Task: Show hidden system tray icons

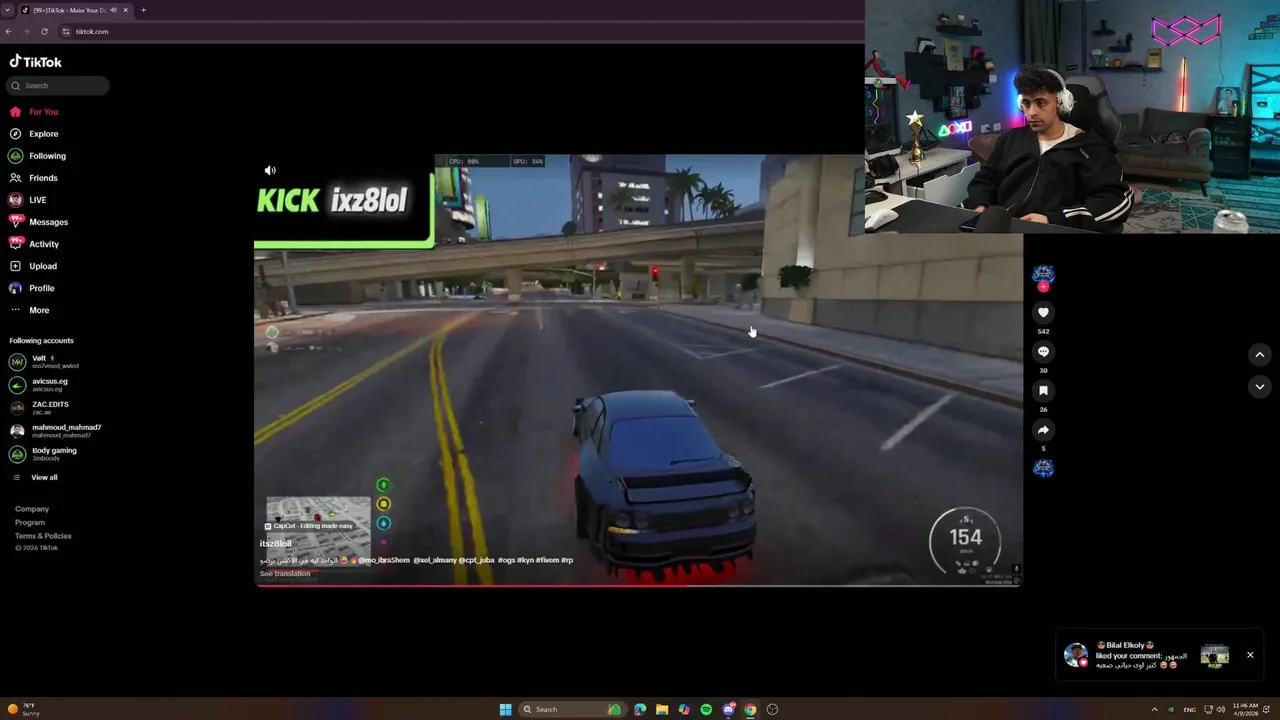Action: pos(1154,710)
